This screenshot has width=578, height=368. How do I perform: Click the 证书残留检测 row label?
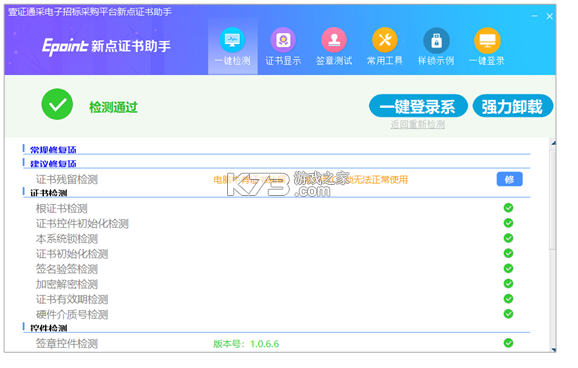[x=67, y=180]
